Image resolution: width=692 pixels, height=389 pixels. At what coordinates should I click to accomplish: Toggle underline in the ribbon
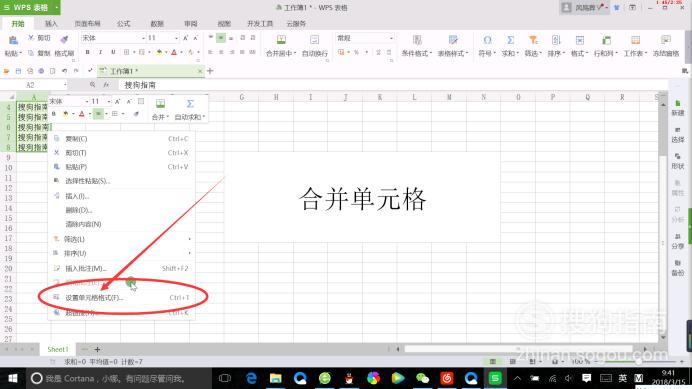point(113,52)
